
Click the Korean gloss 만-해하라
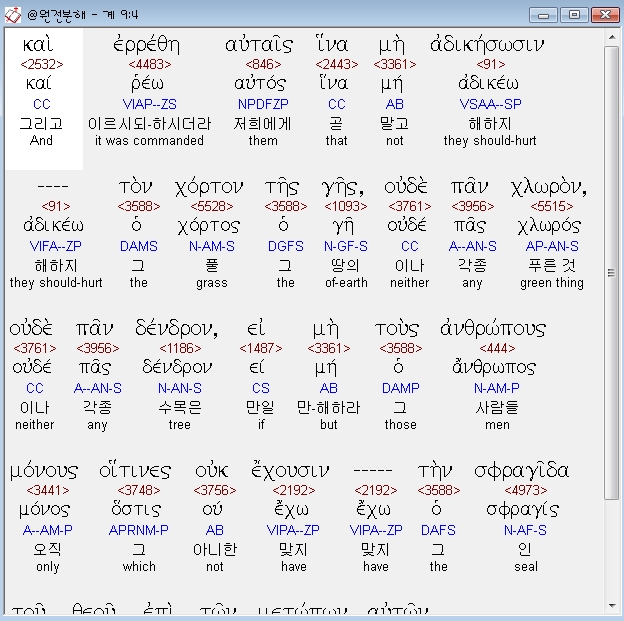click(x=328, y=408)
